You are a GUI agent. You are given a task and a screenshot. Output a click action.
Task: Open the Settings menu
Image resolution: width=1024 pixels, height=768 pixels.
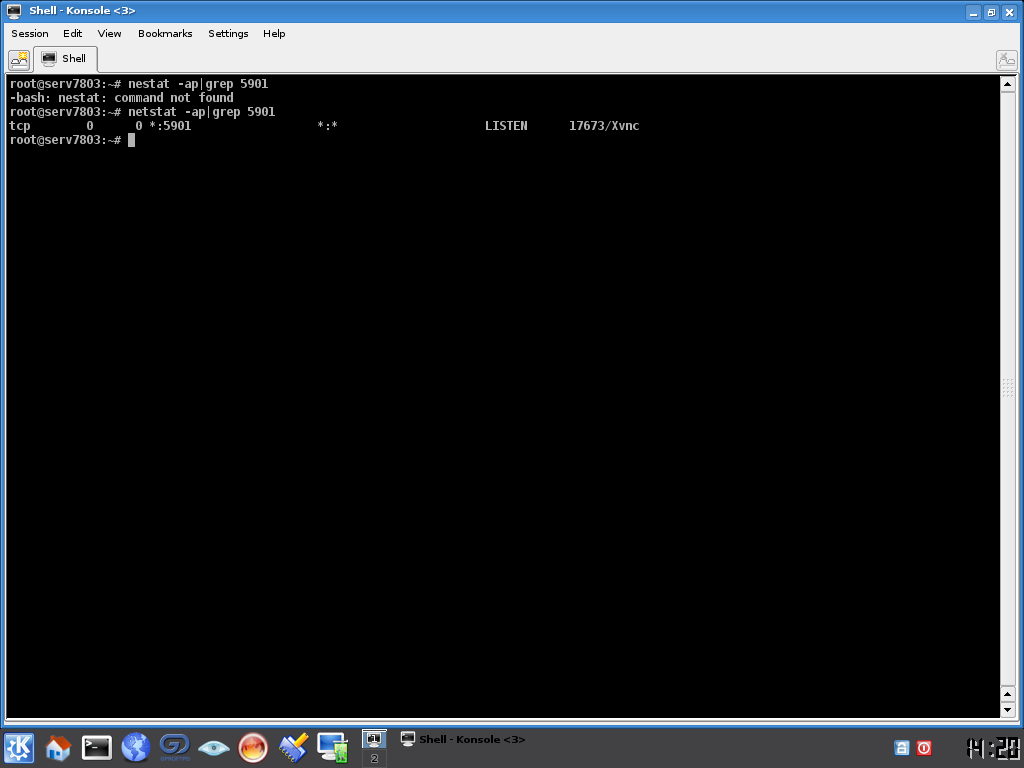[228, 33]
